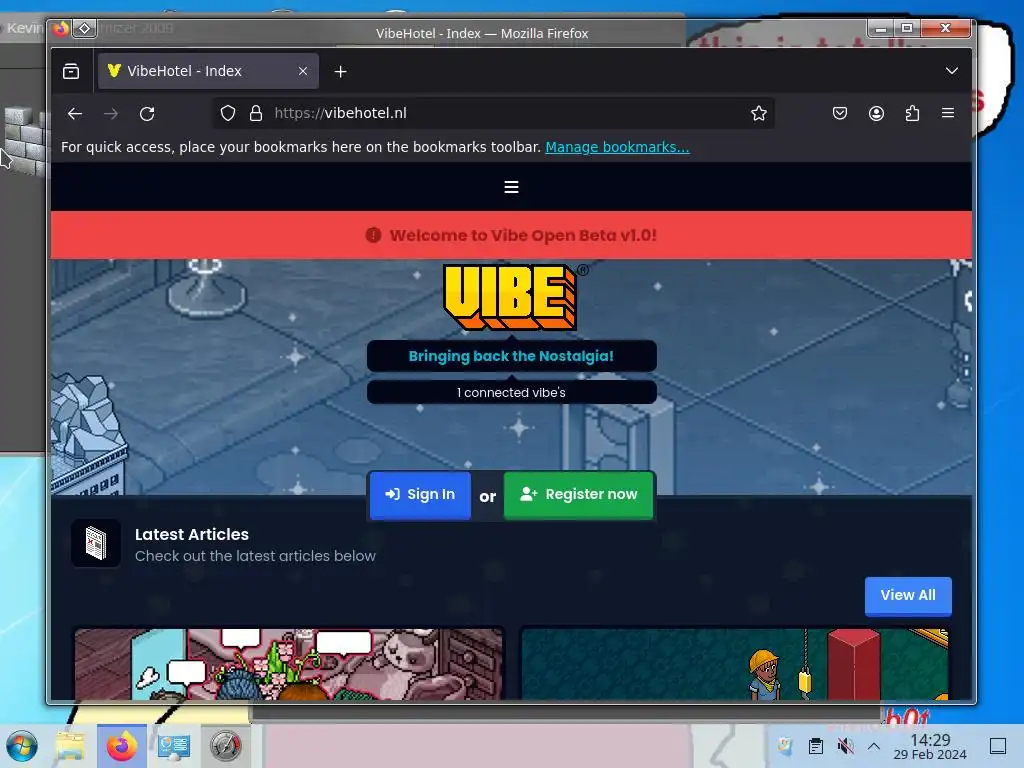Click the Sign In button

click(x=420, y=494)
